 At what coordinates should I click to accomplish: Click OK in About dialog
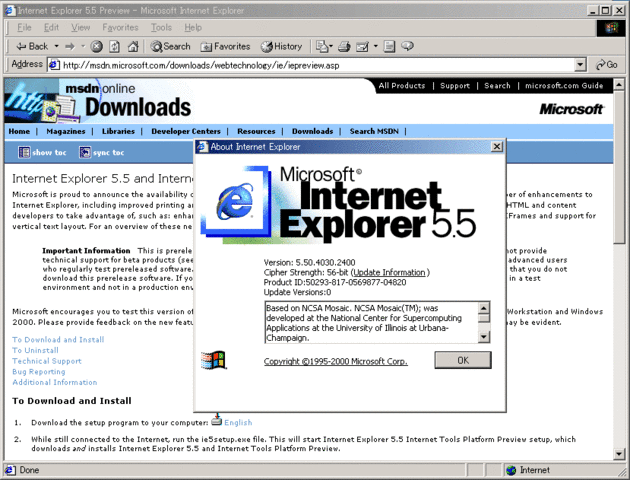pos(463,360)
